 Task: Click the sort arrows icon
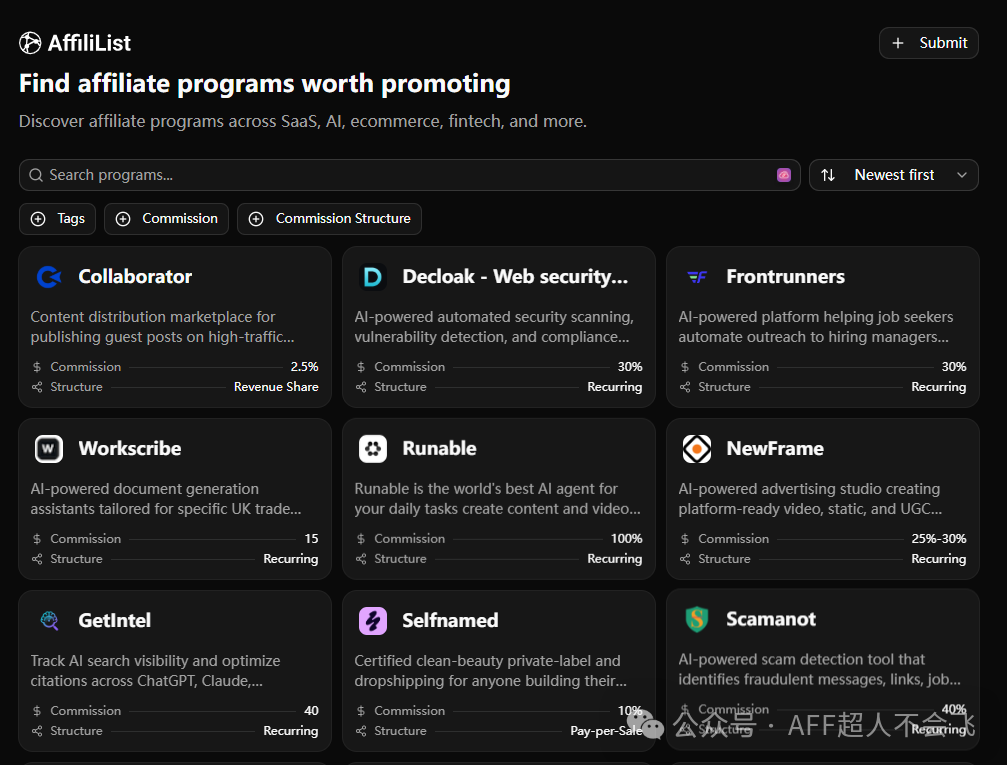(828, 175)
